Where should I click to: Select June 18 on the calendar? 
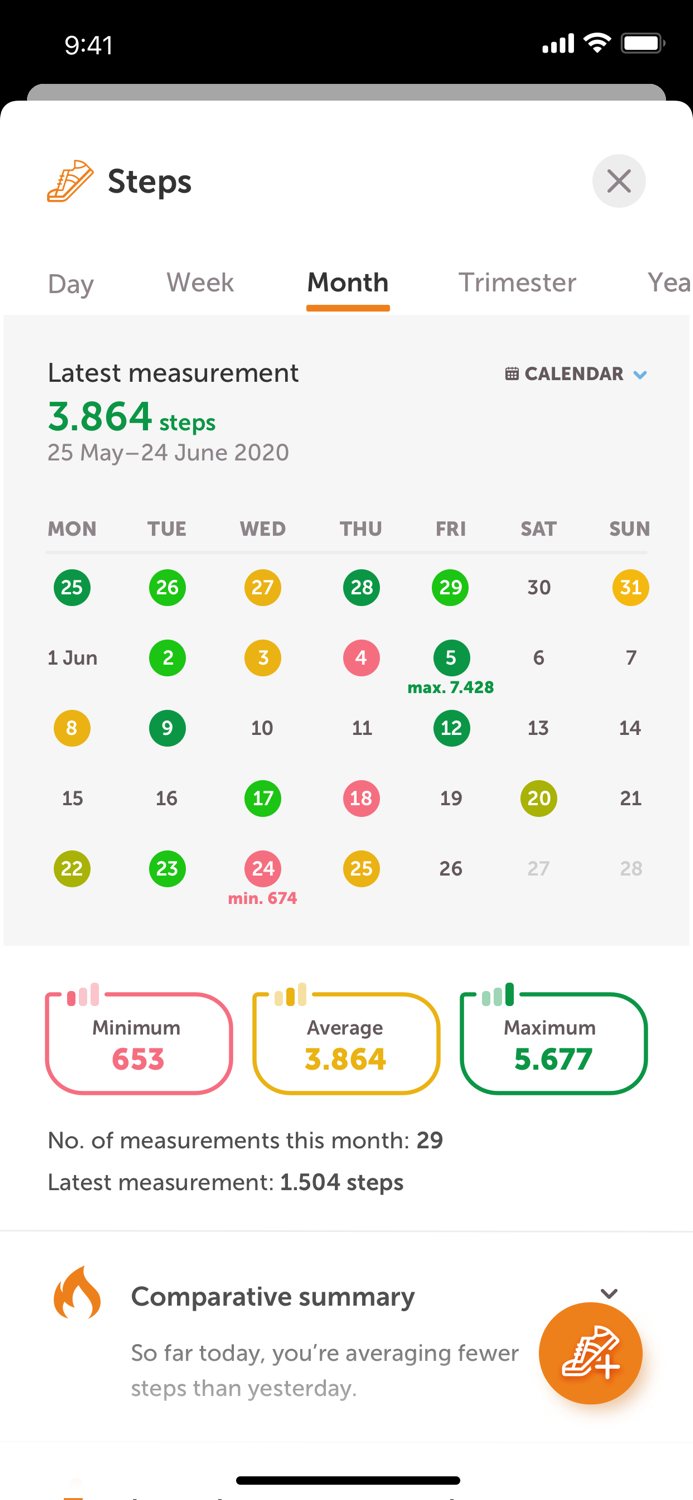tap(361, 799)
